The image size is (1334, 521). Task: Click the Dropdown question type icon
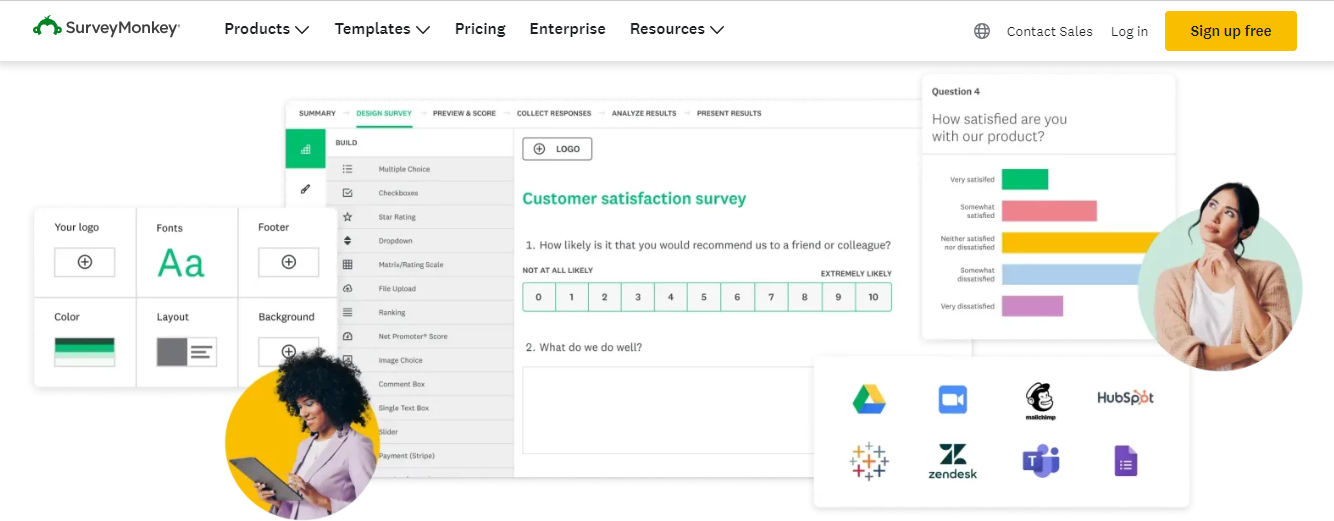pos(347,241)
